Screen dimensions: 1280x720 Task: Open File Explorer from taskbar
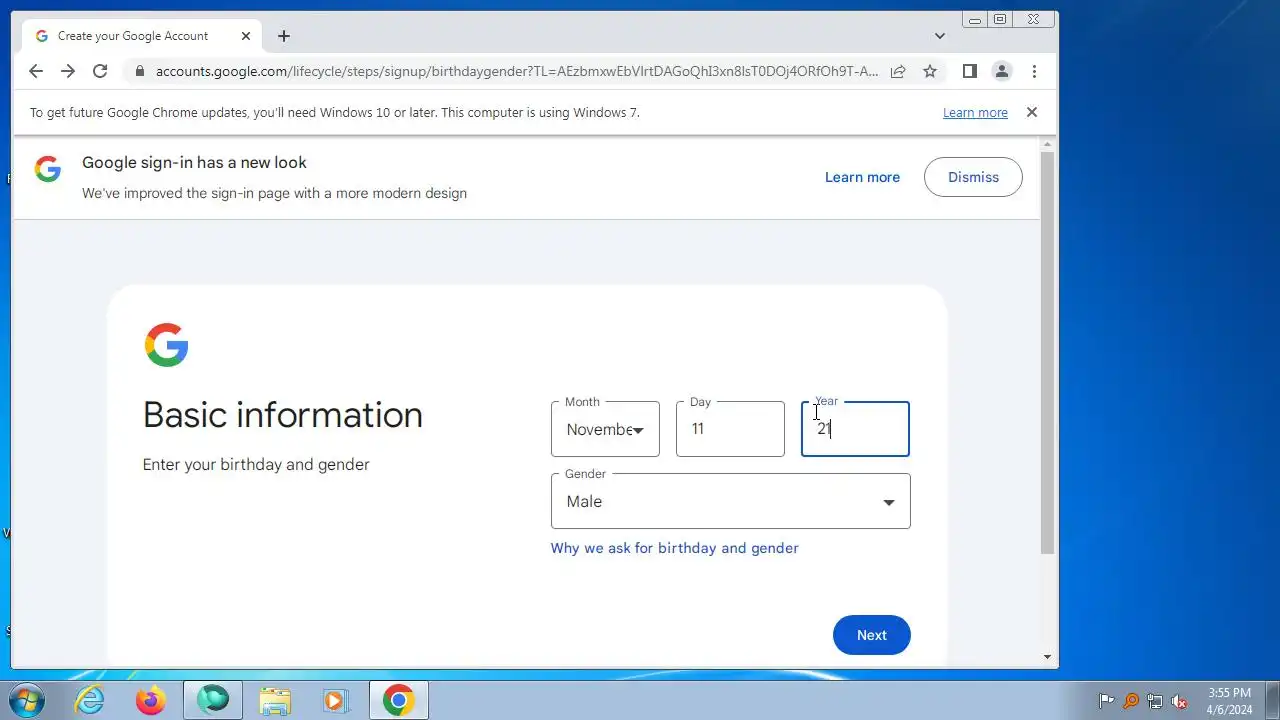pos(275,701)
